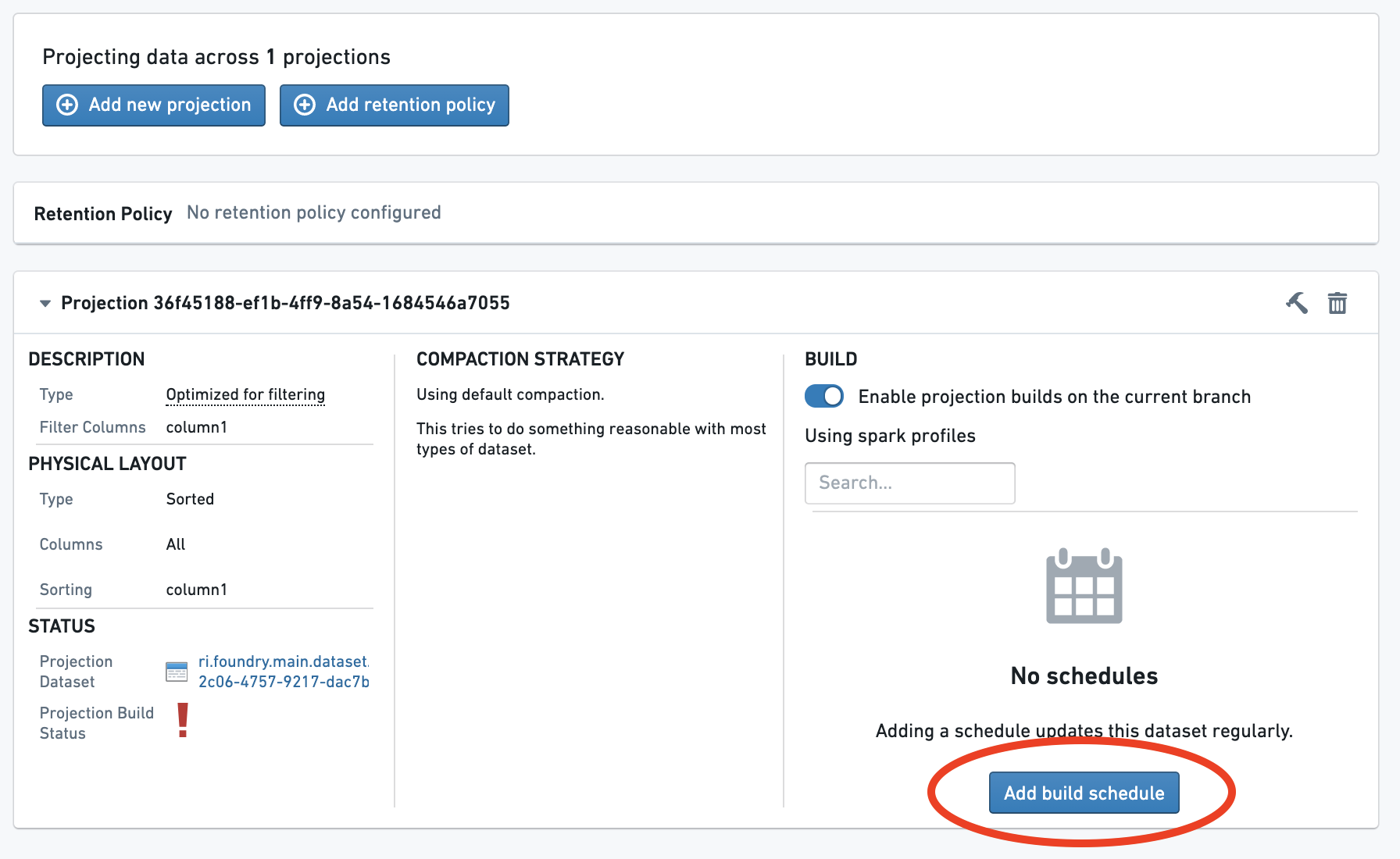This screenshot has height=859, width=1400.
Task: Click the 'Projection Dataset' label
Action: coord(77,672)
